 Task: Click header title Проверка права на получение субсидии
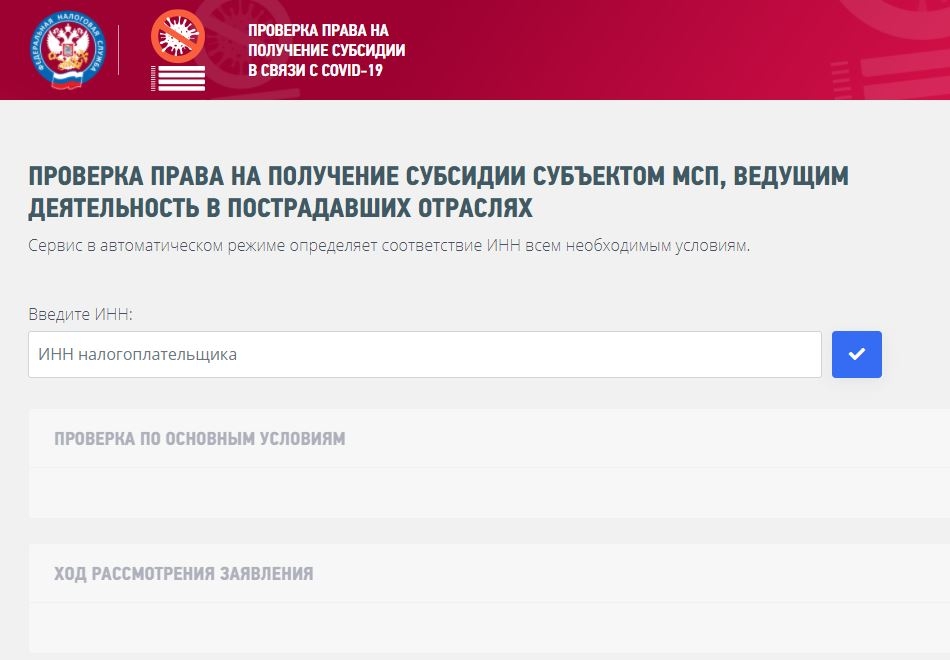point(327,50)
